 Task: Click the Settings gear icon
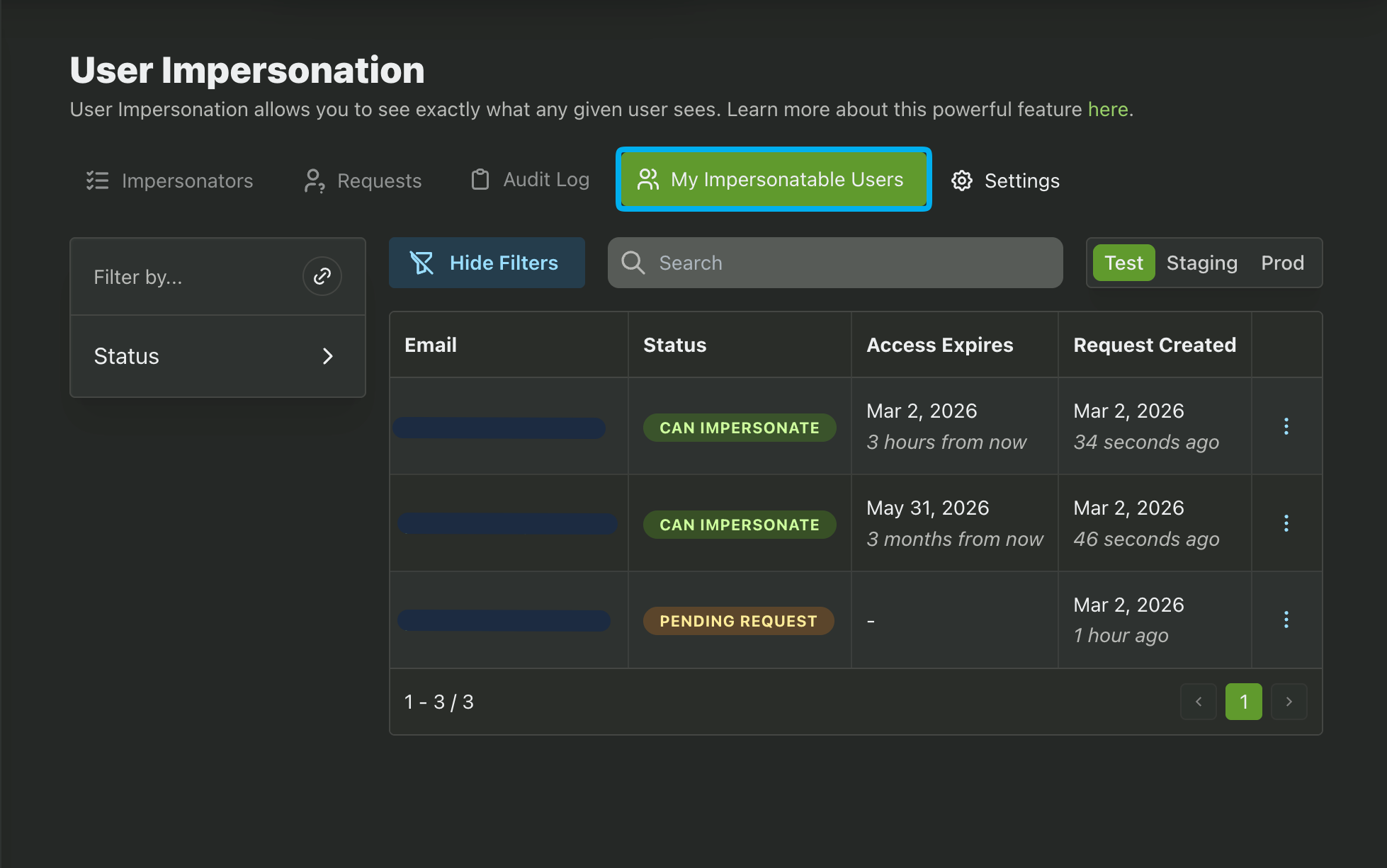(961, 181)
